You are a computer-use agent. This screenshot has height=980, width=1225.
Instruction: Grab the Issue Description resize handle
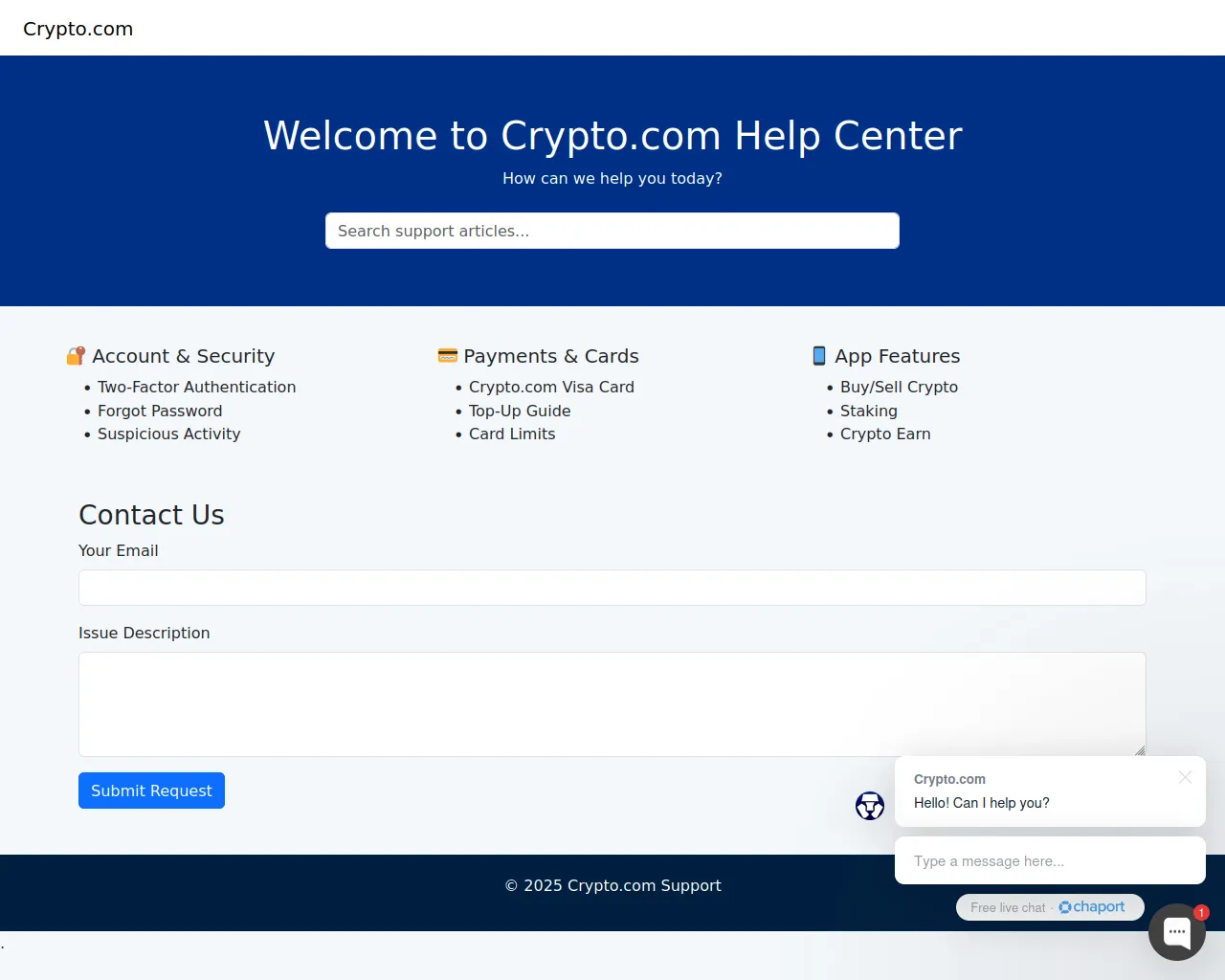[1140, 750]
